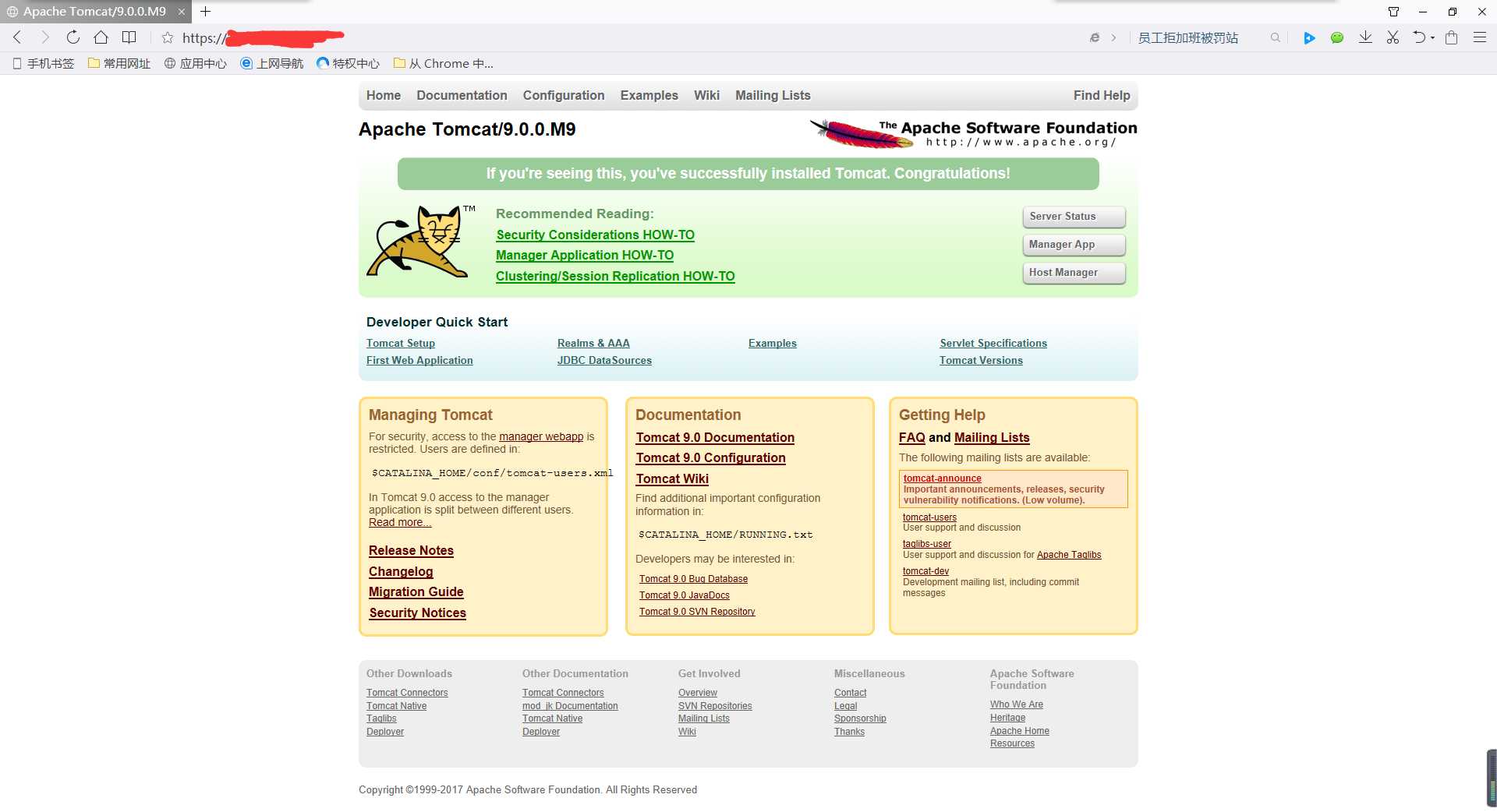Click the shirt skin icon in title bar
The height and width of the screenshot is (812, 1497).
pyautogui.click(x=1393, y=12)
